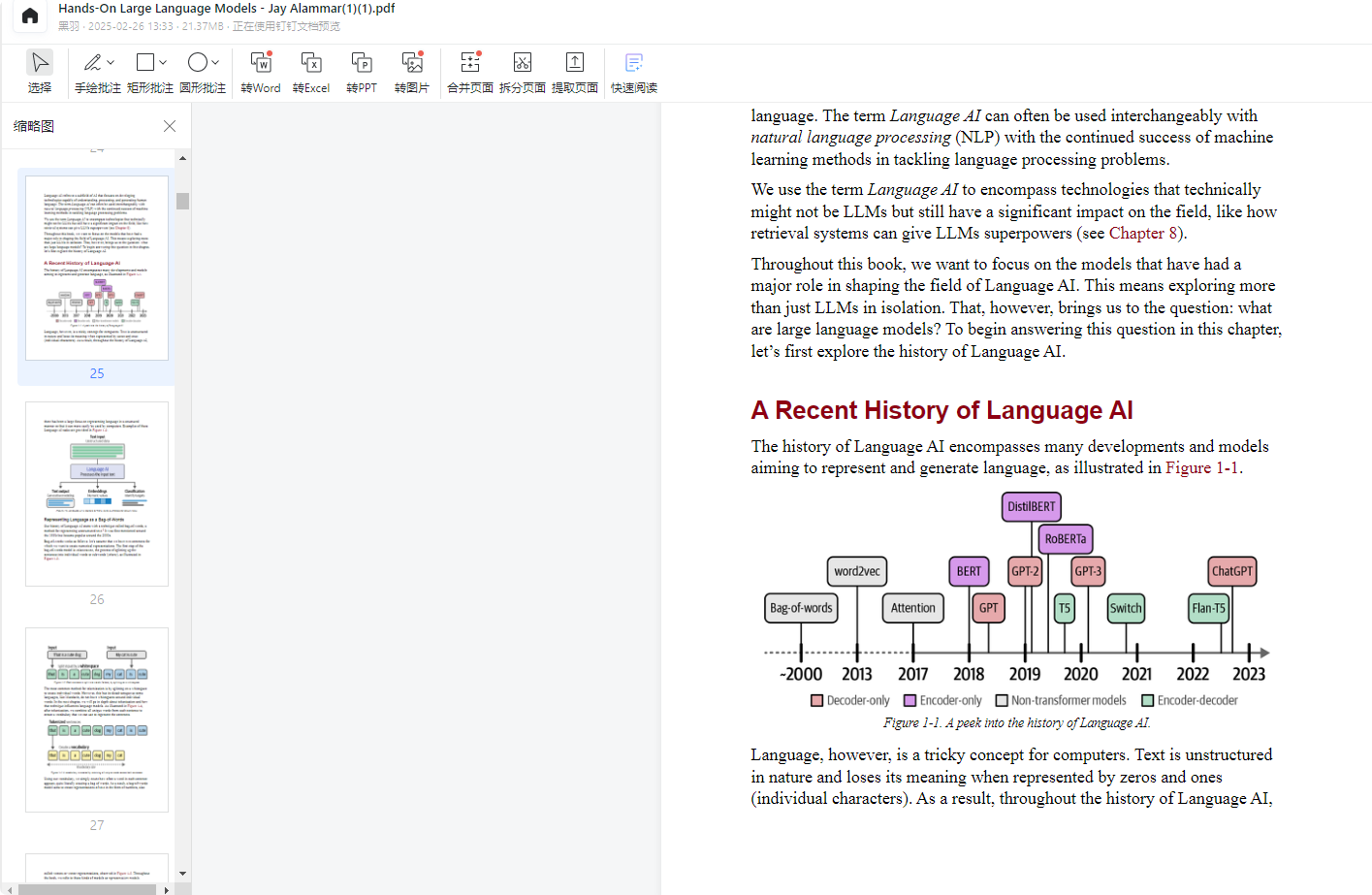1372x895 pixels.
Task: Click the 'A Recent History of Language AI' heading
Action: [x=941, y=410]
